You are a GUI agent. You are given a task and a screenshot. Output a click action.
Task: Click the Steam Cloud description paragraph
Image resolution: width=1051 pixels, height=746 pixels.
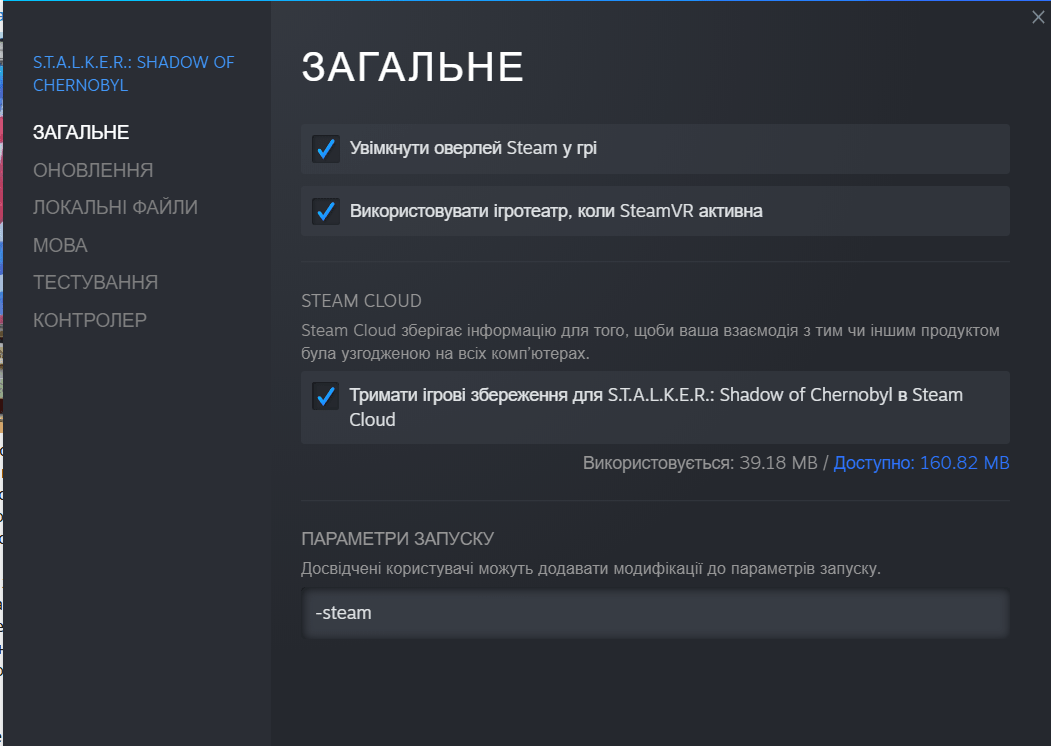(x=650, y=342)
